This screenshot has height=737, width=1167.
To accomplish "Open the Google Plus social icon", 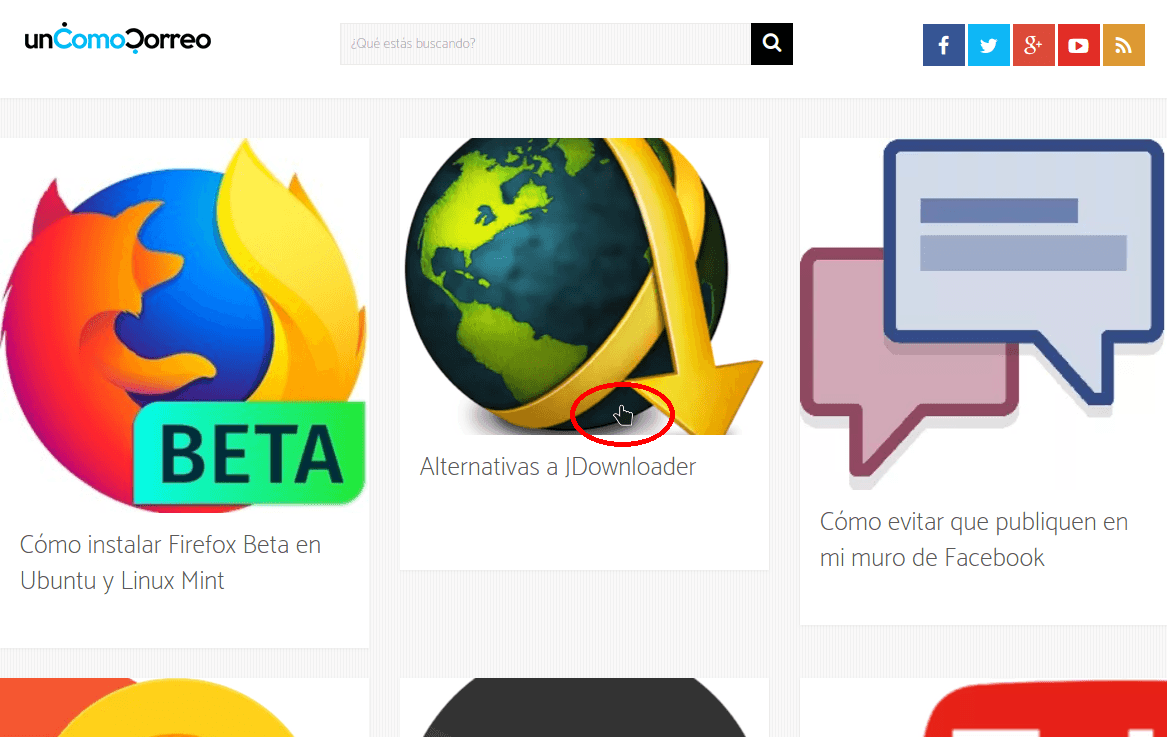I will [1034, 45].
